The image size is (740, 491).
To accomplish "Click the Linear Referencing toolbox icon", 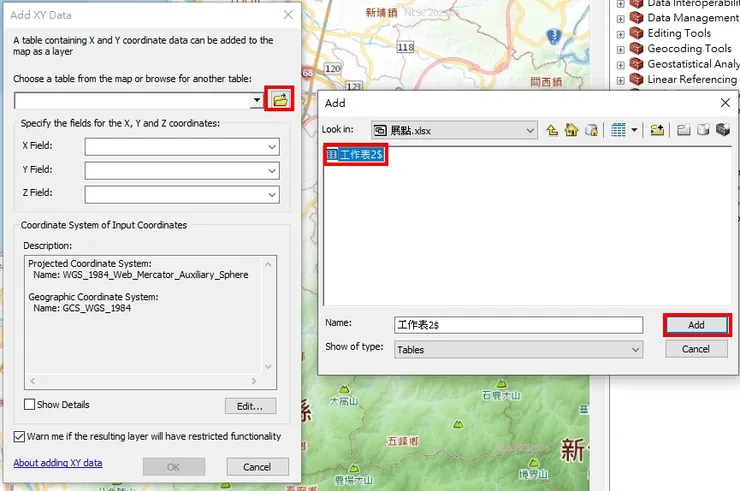I will (x=636, y=79).
